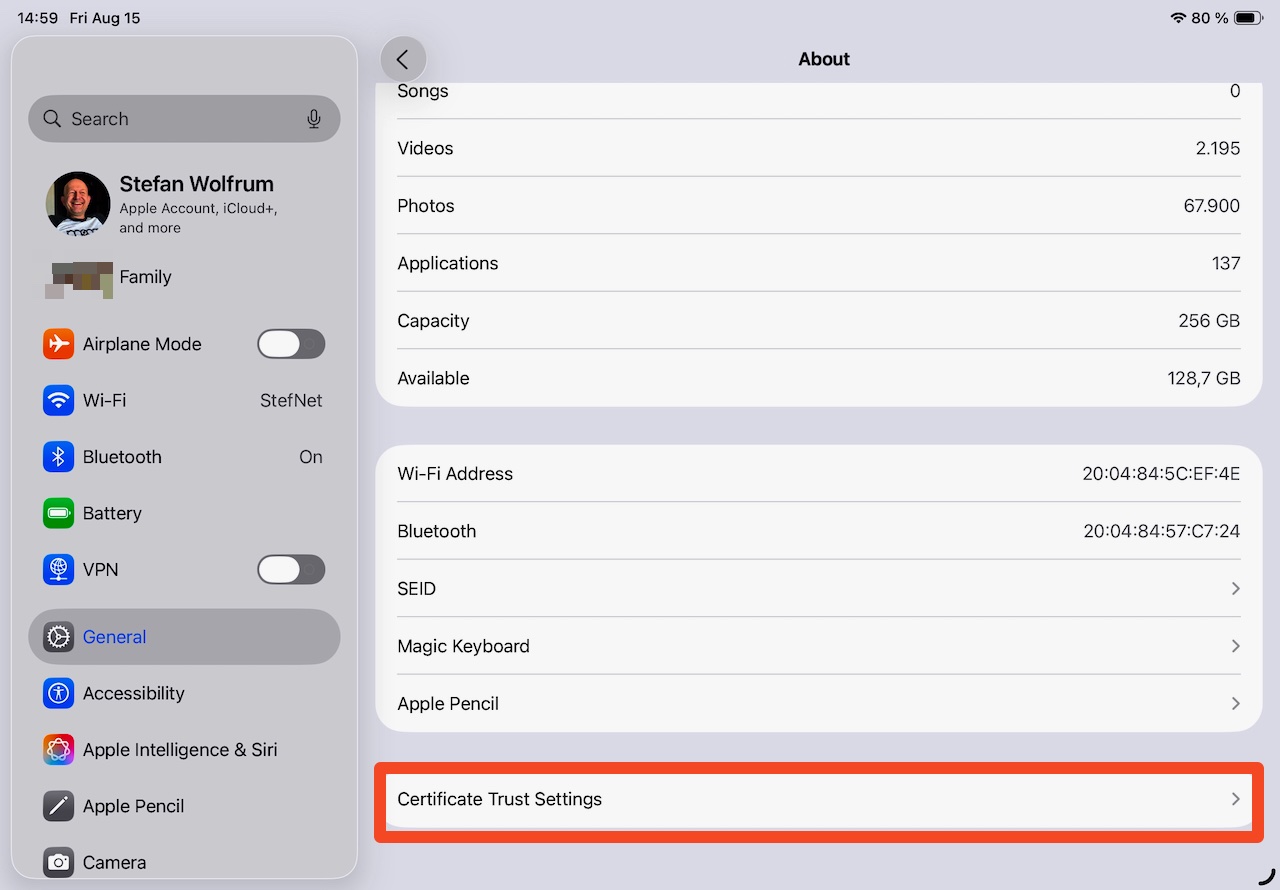Click the Songs row label
This screenshot has height=890, width=1280.
tap(423, 91)
